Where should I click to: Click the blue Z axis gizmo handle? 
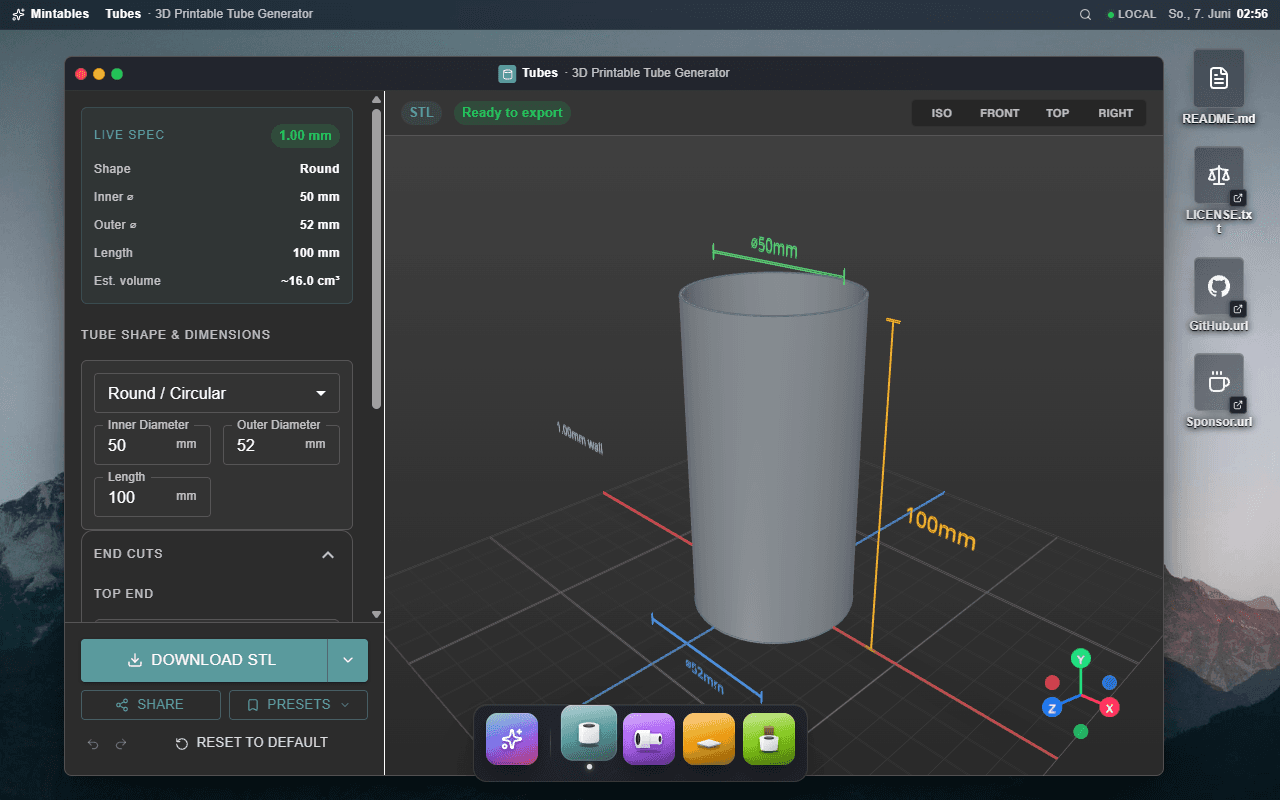point(1051,707)
